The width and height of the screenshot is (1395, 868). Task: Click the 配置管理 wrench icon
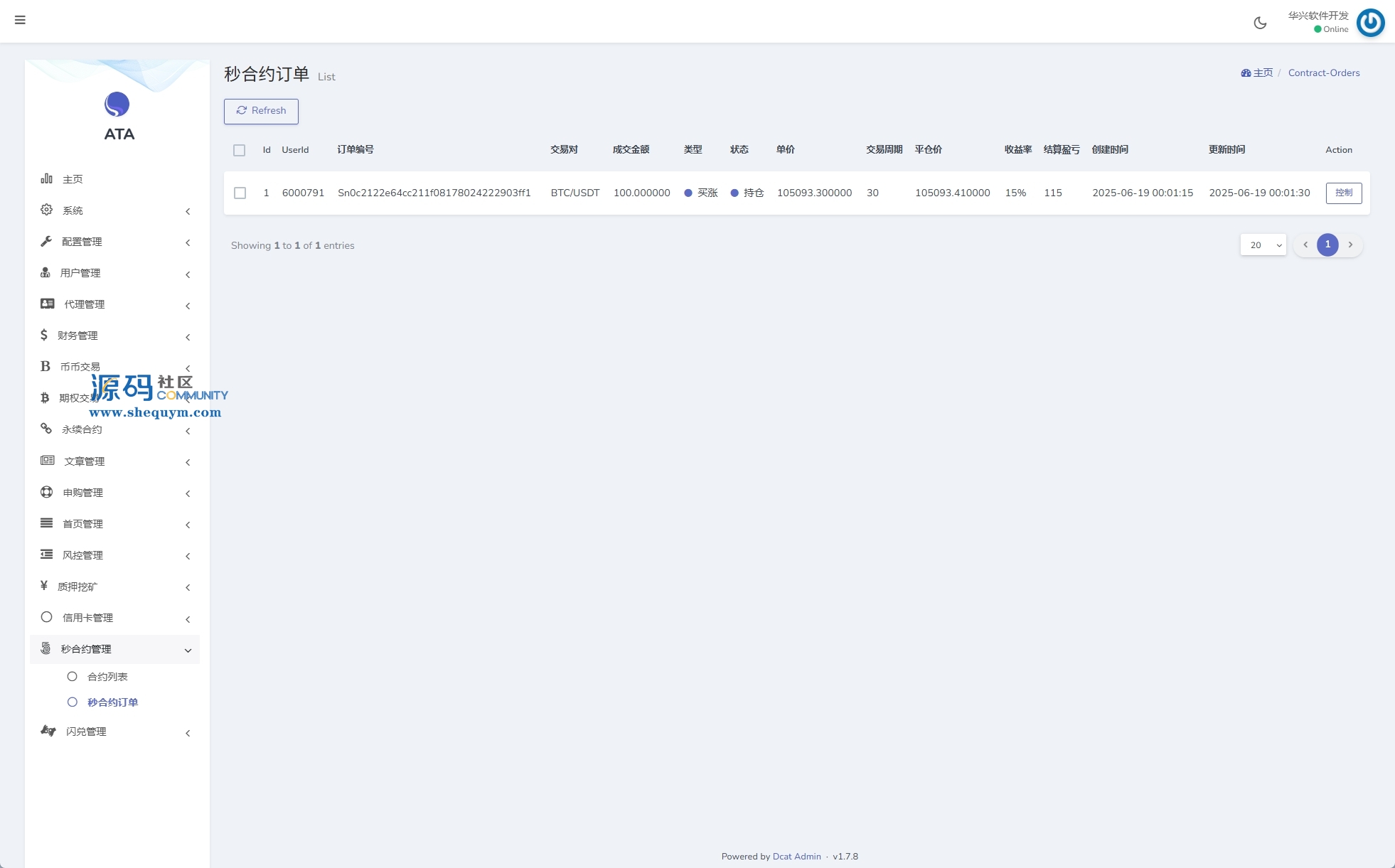click(46, 241)
